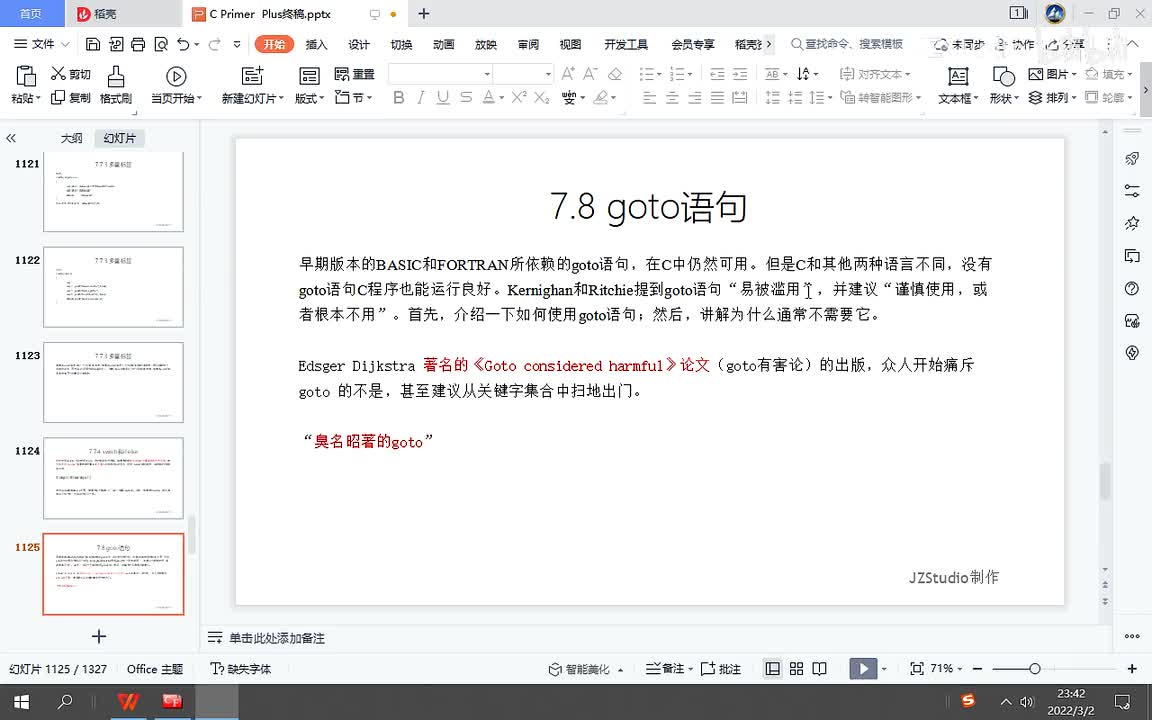The image size is (1152, 720).
Task: Expand the Section (节) dropdown
Action: pyautogui.click(x=370, y=98)
